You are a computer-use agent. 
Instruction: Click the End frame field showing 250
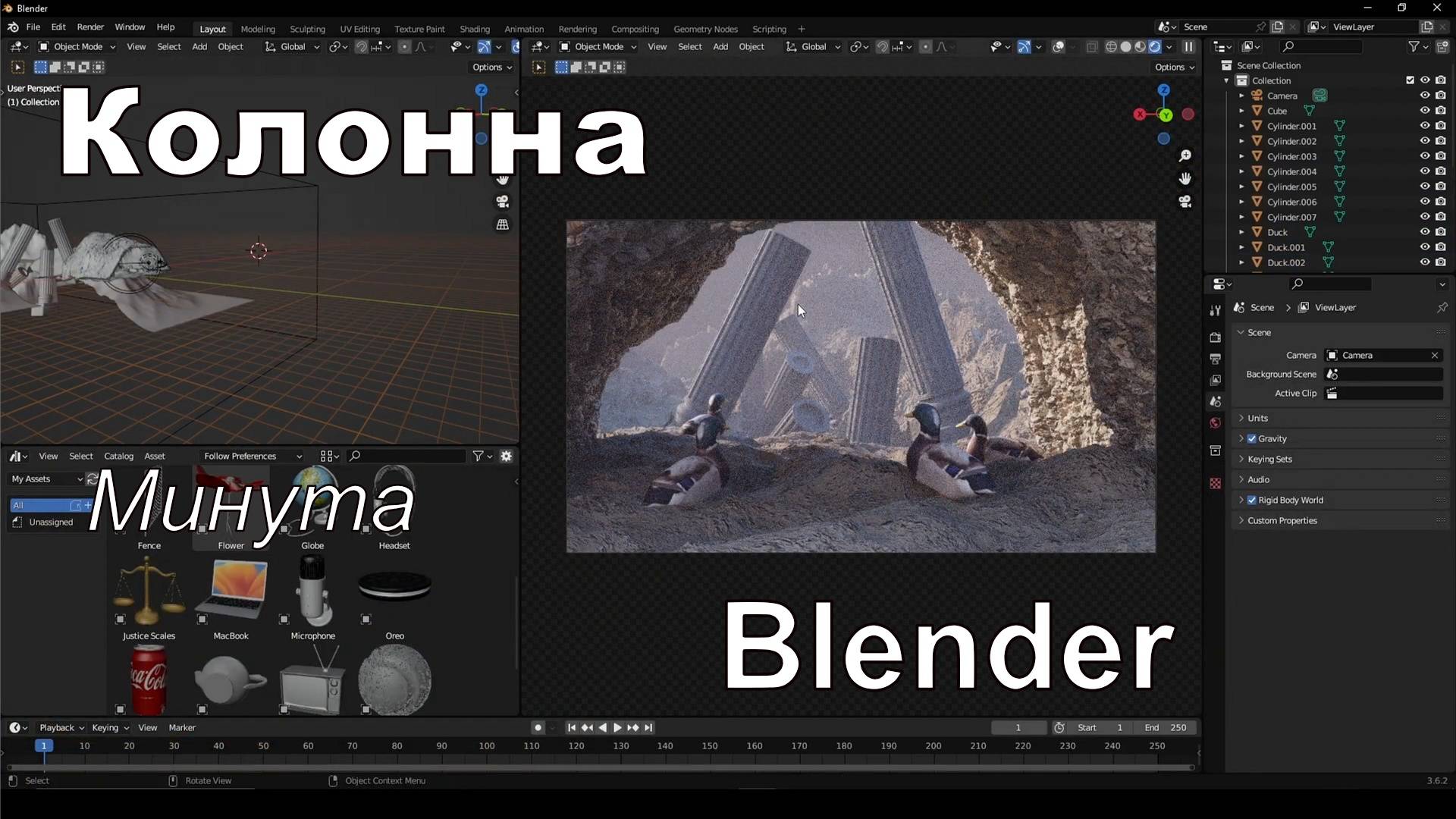tap(1166, 727)
